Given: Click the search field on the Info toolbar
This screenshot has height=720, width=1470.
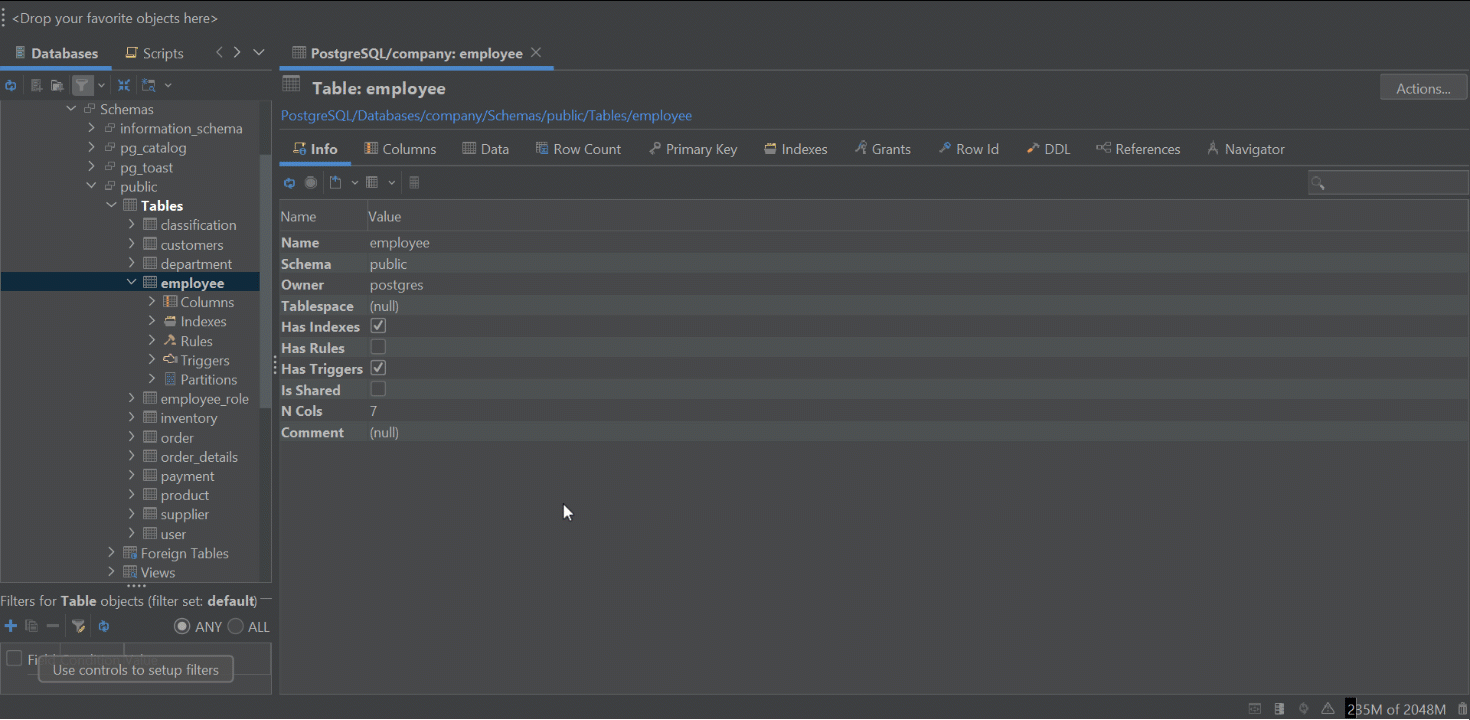Looking at the screenshot, I should (1390, 182).
